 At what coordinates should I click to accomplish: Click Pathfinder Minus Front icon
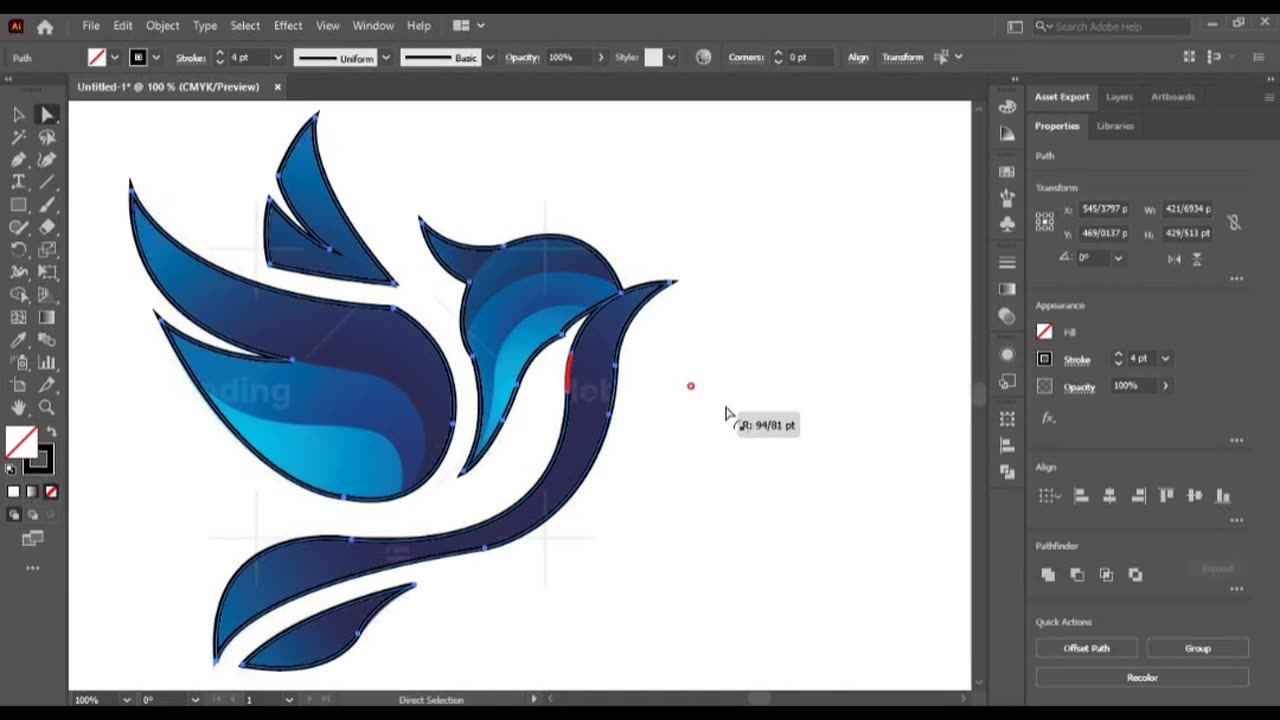[1077, 574]
